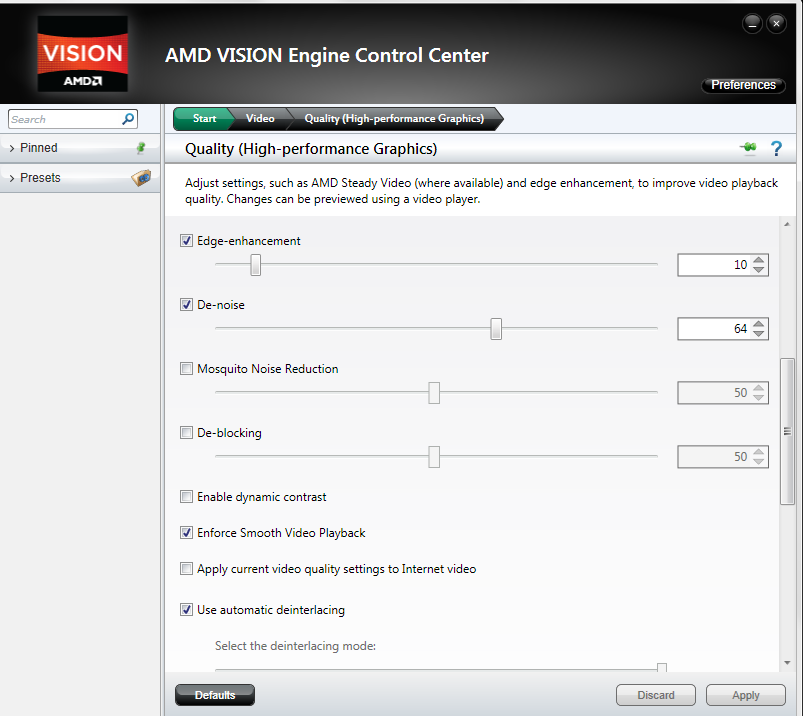This screenshot has width=803, height=716.
Task: Click the Presets camera icon
Action: 141,178
